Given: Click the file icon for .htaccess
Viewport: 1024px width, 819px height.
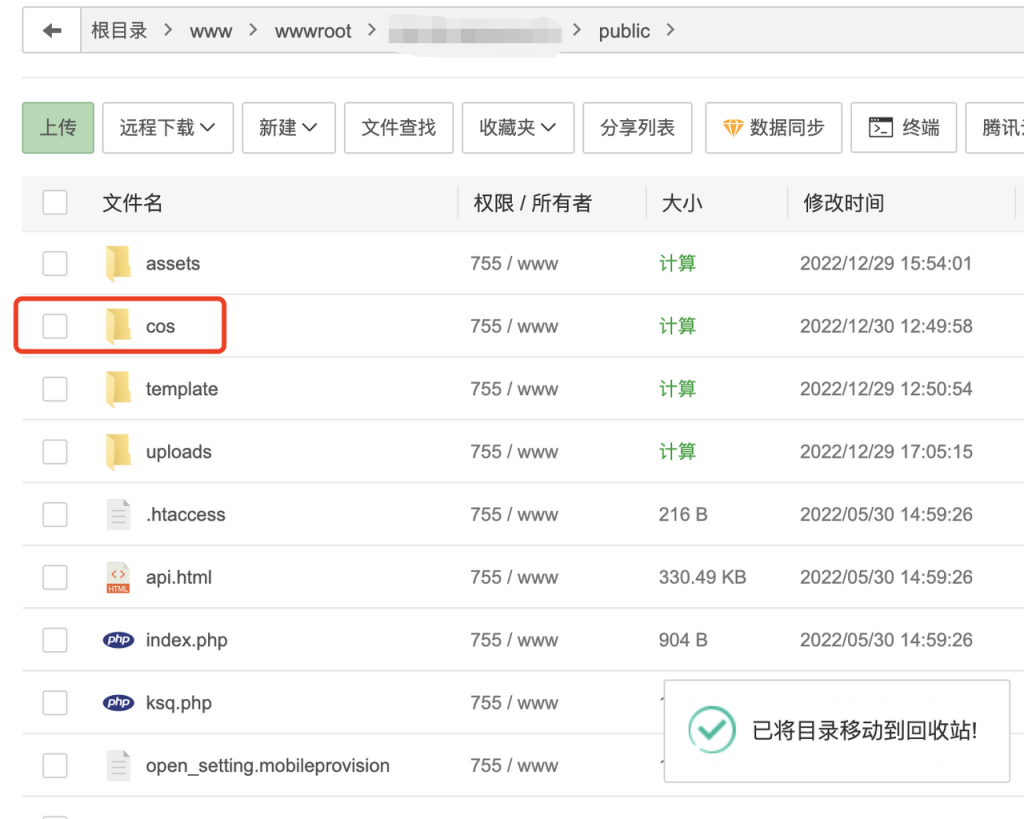Looking at the screenshot, I should pyautogui.click(x=117, y=514).
